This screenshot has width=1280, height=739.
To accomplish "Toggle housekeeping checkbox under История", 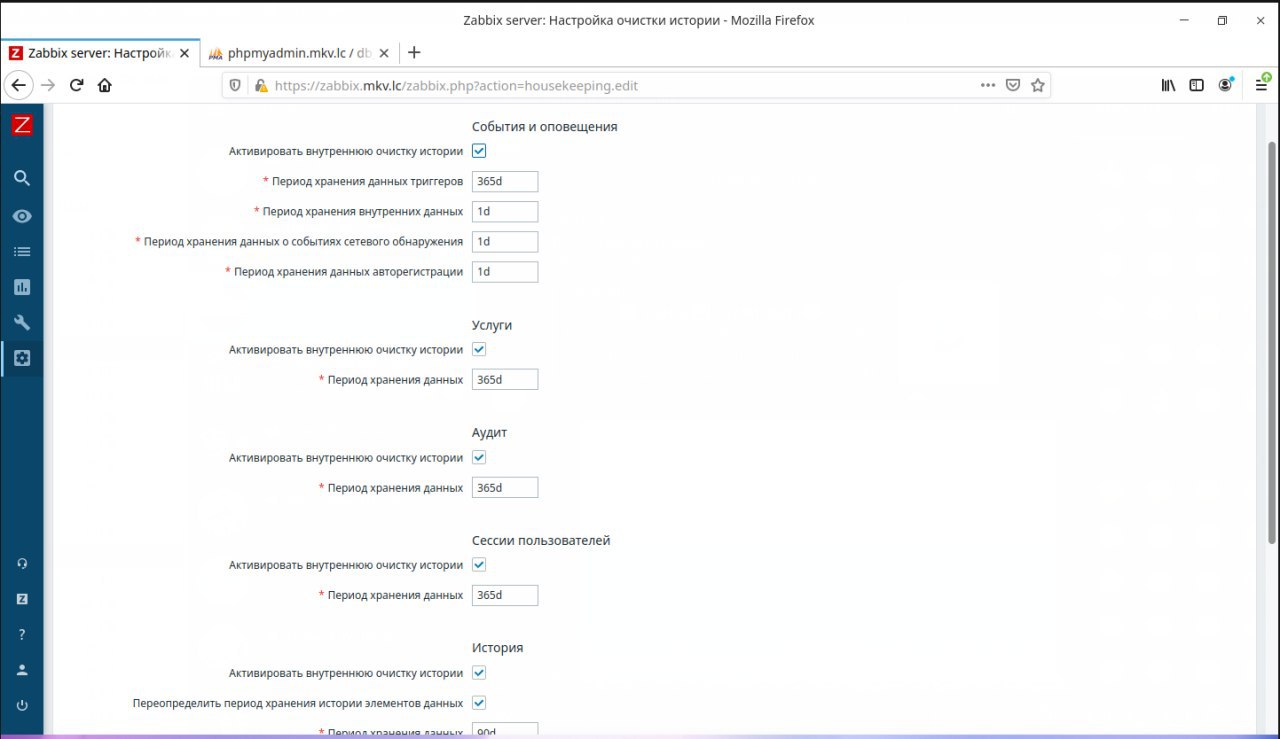I will click(x=479, y=673).
